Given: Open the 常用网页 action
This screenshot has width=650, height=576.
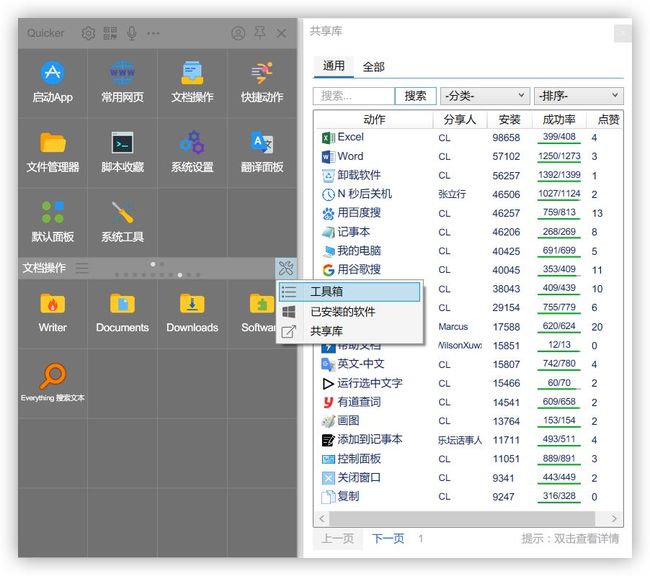Looking at the screenshot, I should (122, 82).
